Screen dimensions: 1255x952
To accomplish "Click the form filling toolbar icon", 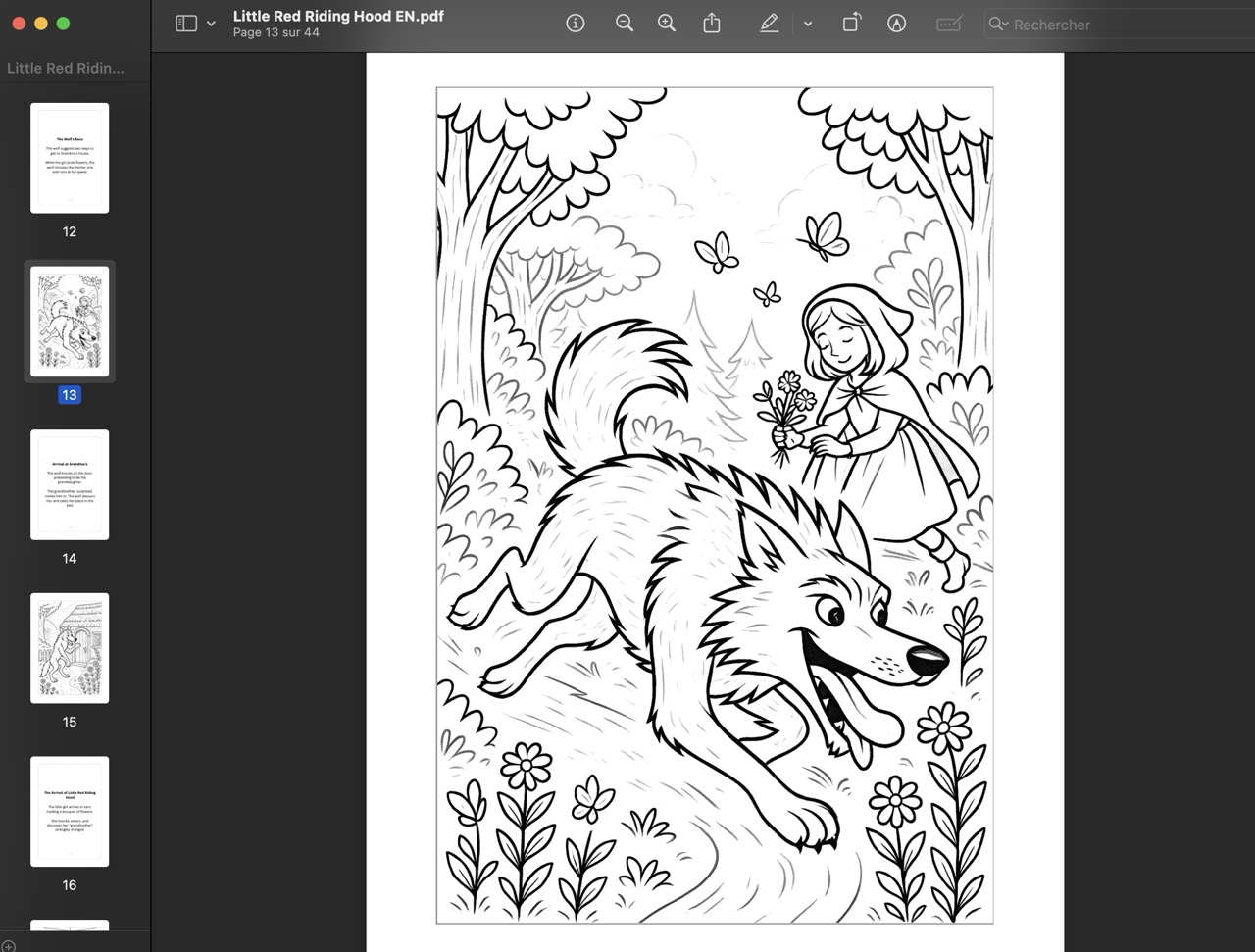I will 948,24.
